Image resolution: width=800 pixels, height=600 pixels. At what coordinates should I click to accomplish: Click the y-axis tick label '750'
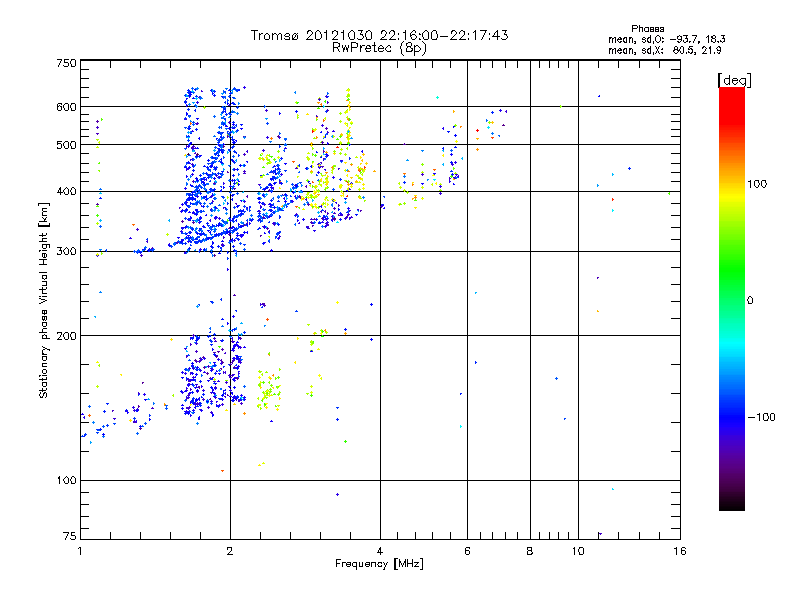(66, 63)
